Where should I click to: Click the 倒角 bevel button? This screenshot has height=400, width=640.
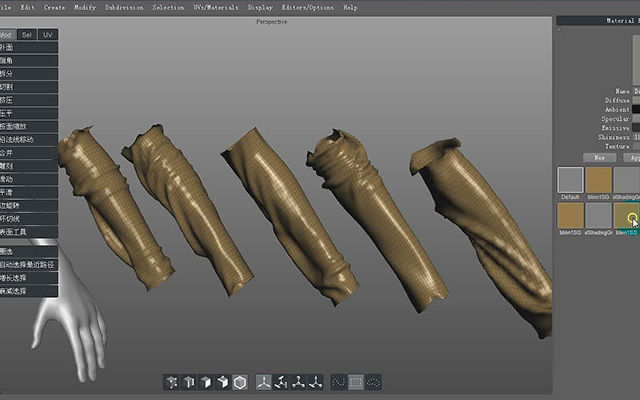pyautogui.click(x=29, y=60)
